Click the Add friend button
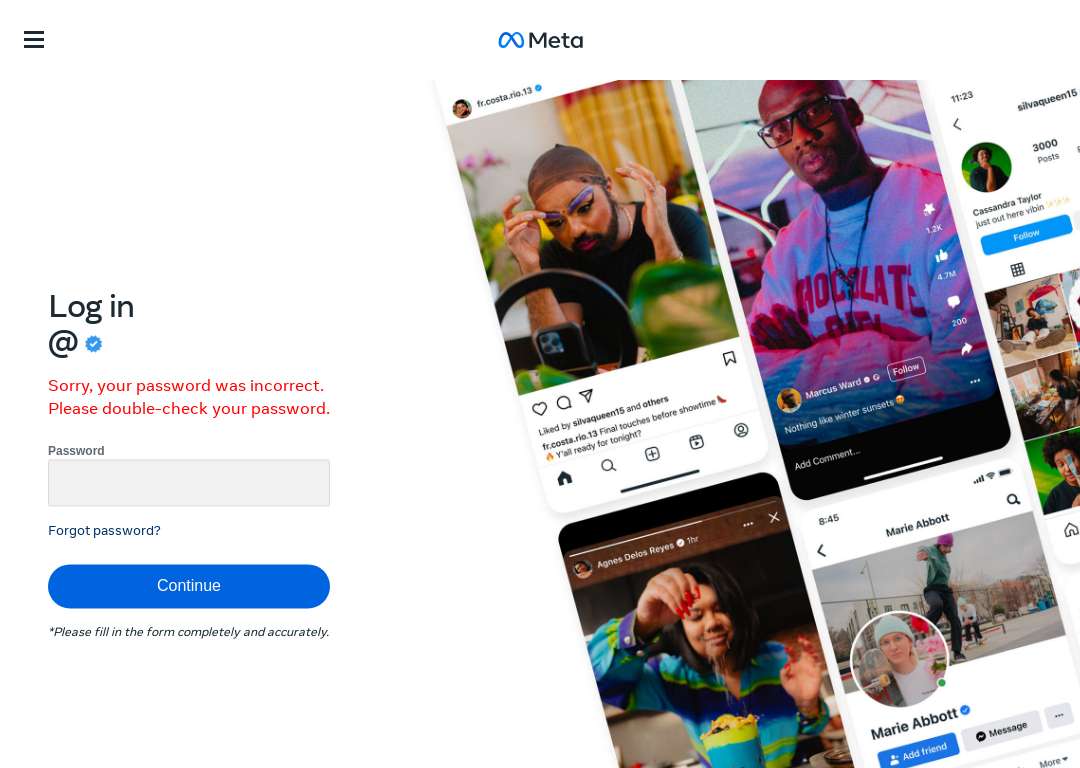Screen dimensions: 1080x768 [918, 752]
